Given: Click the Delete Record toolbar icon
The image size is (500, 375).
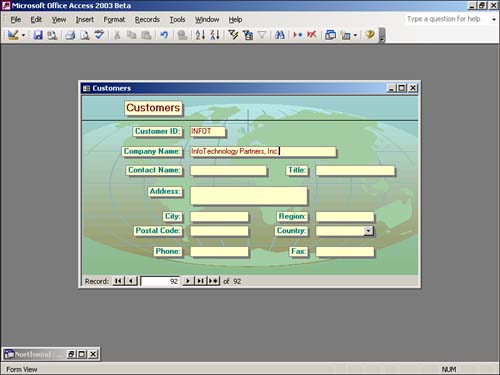Looking at the screenshot, I should pyautogui.click(x=312, y=35).
